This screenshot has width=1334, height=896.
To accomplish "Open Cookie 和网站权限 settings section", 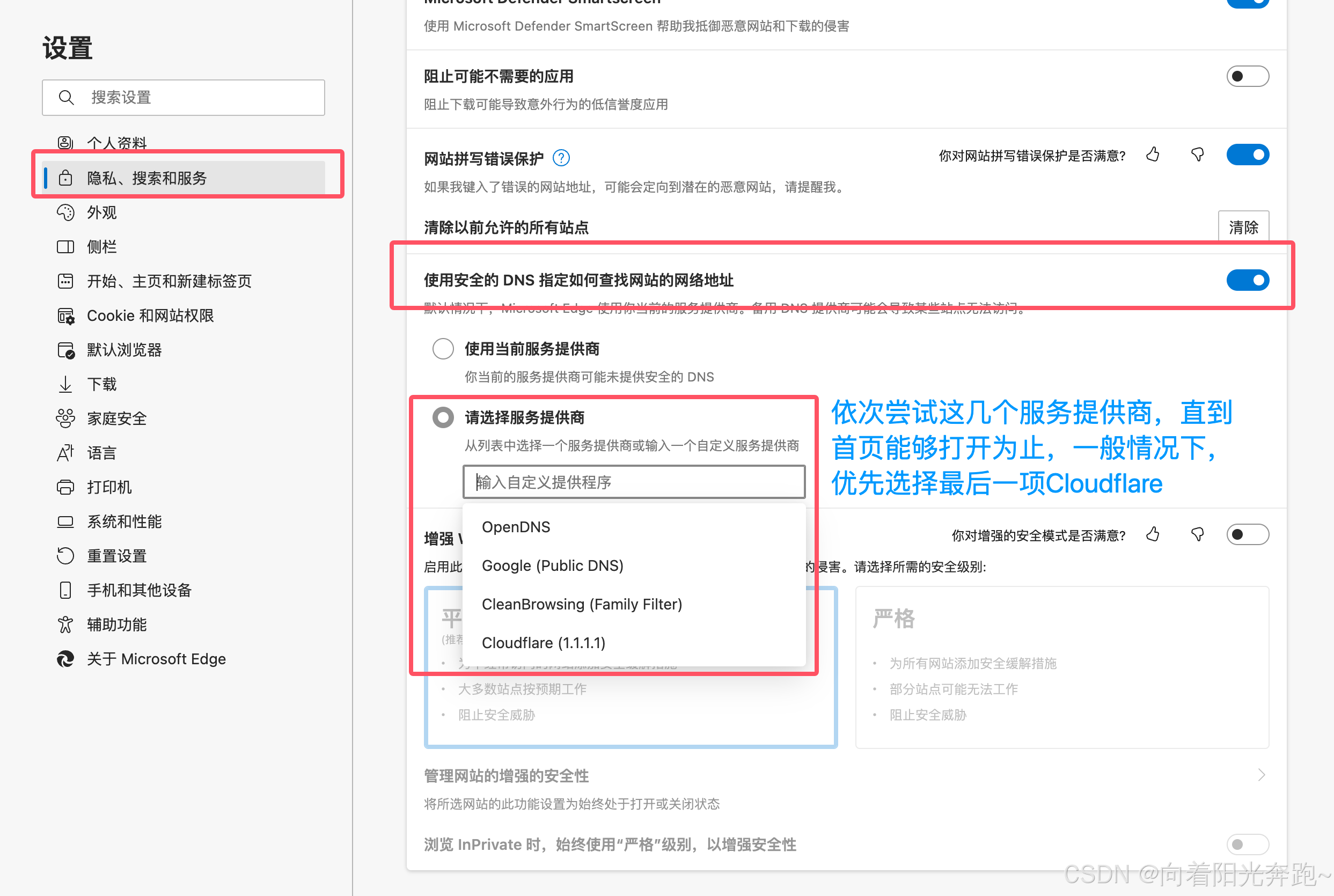I will 150,316.
